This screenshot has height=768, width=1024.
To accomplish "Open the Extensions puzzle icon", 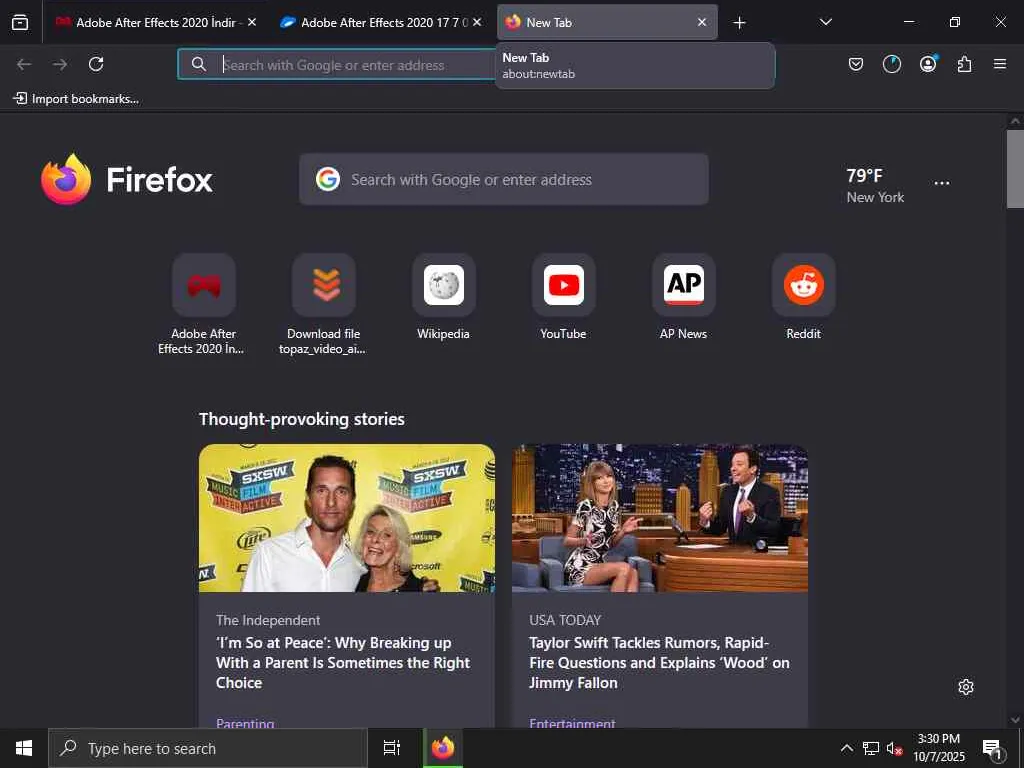I will [964, 64].
